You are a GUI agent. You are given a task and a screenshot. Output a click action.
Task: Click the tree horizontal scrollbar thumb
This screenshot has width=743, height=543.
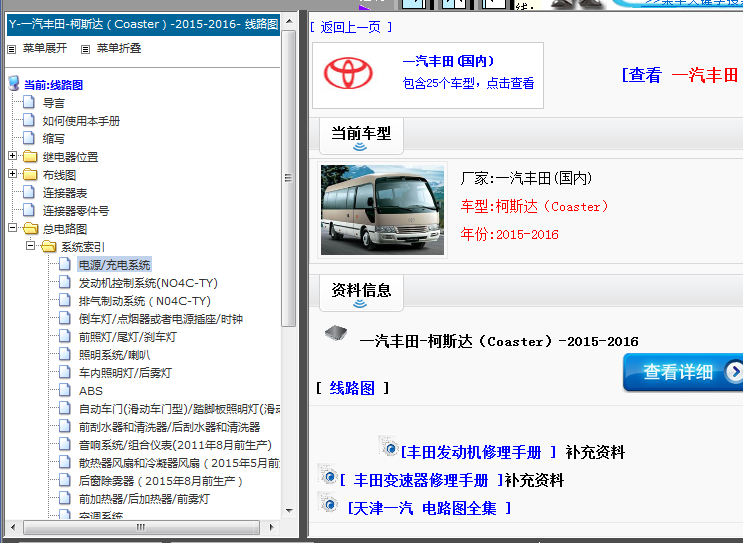[141, 527]
